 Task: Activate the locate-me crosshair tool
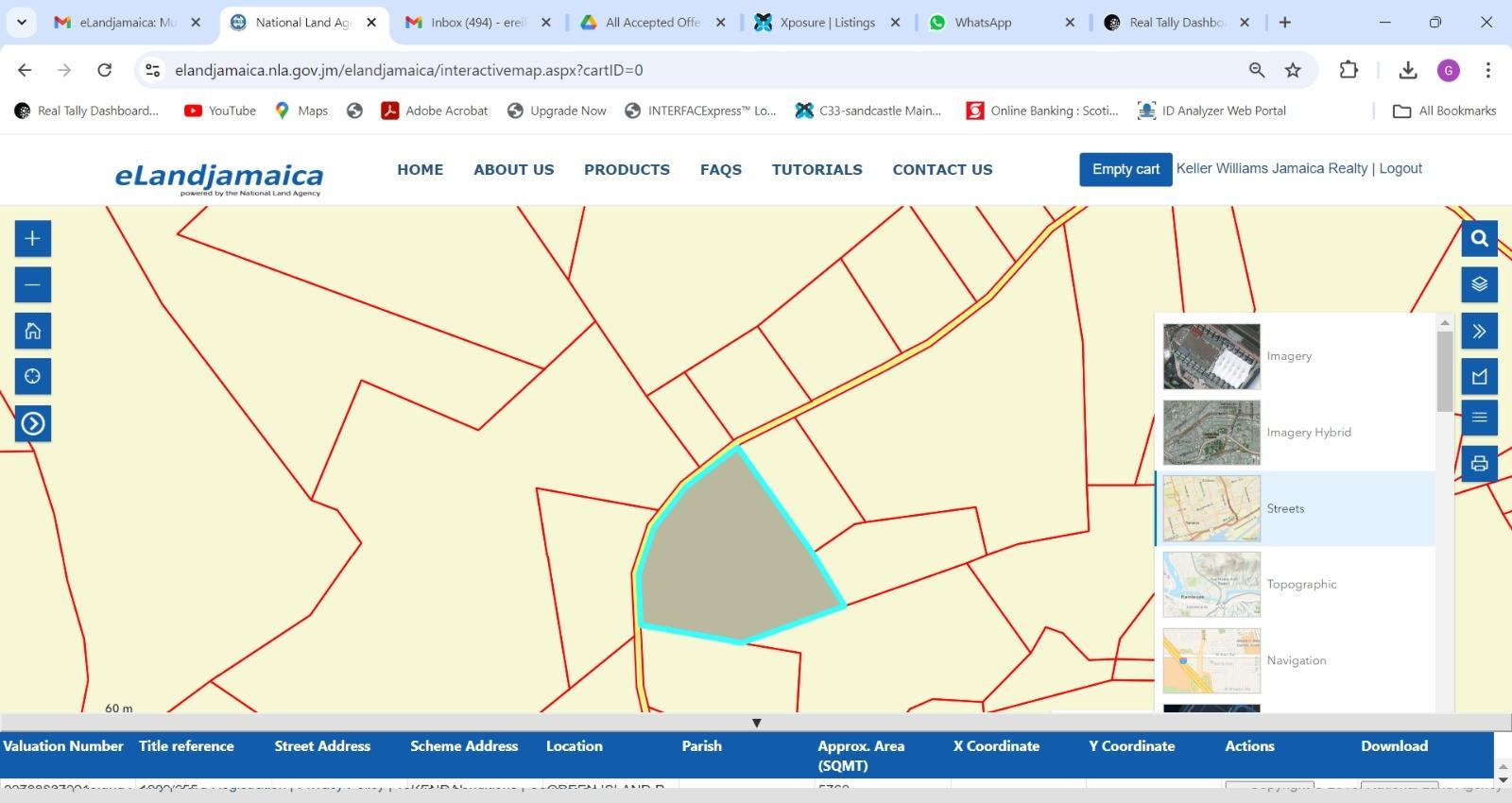coord(33,377)
